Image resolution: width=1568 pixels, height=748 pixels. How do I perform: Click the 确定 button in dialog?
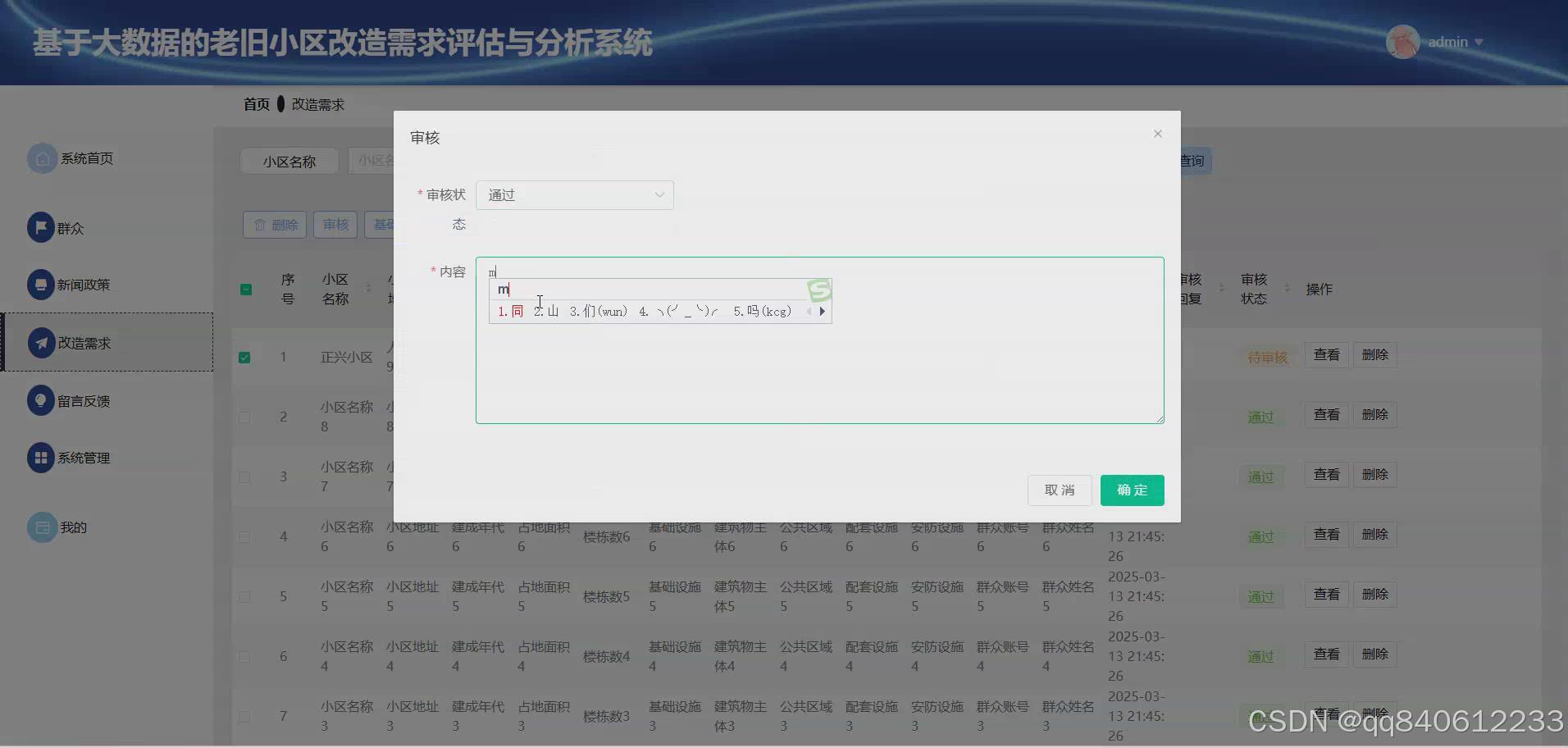tap(1133, 490)
